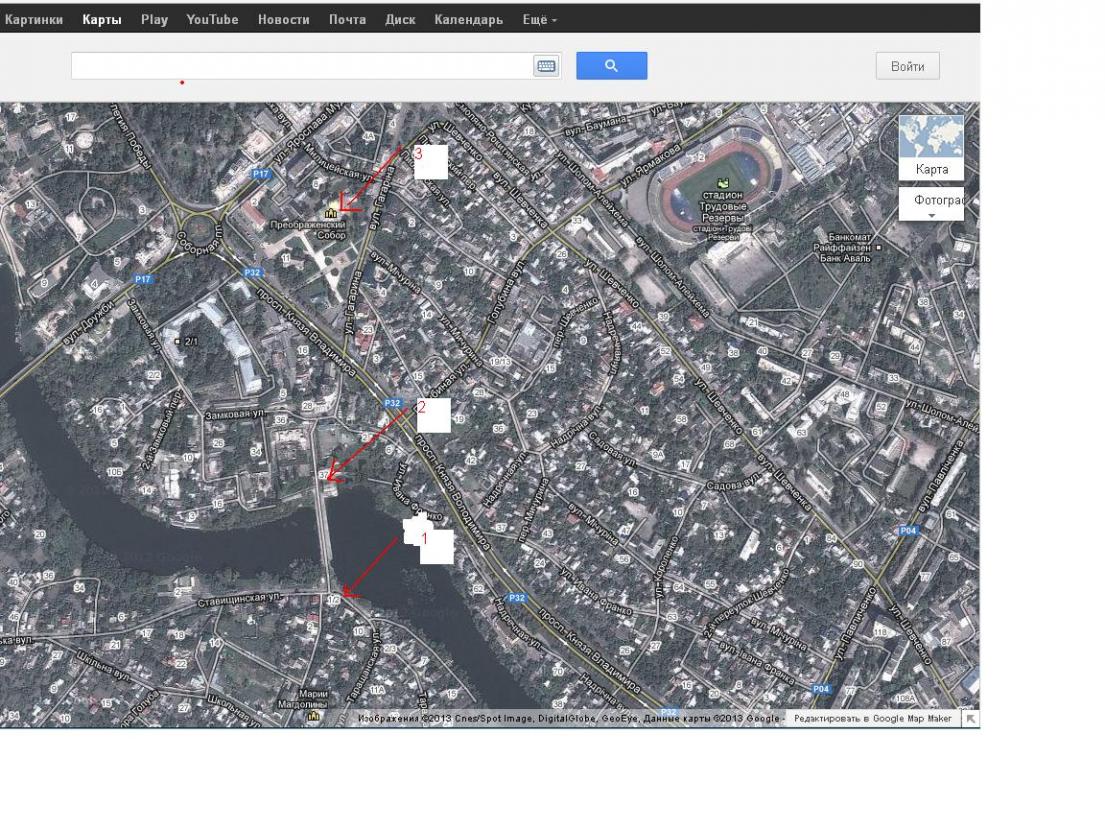Click the blue search magnifier button

coord(611,66)
